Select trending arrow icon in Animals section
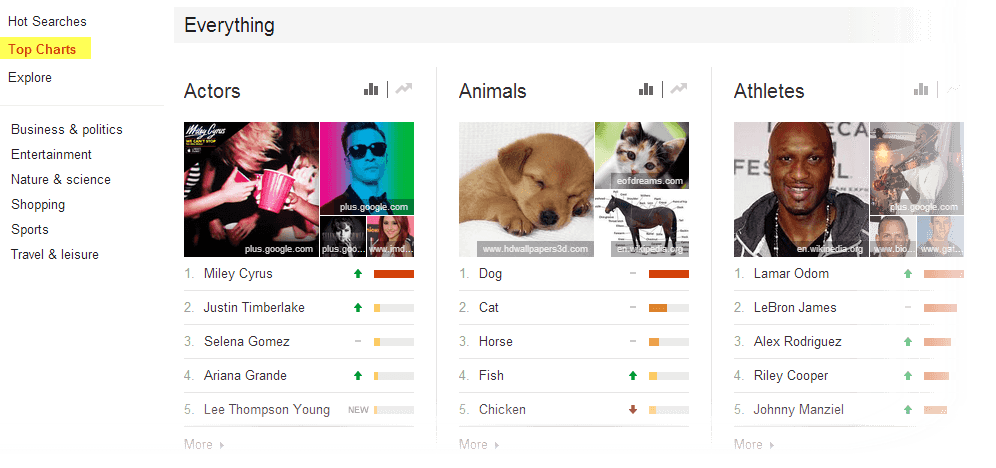This screenshot has width=996, height=468. [678, 89]
